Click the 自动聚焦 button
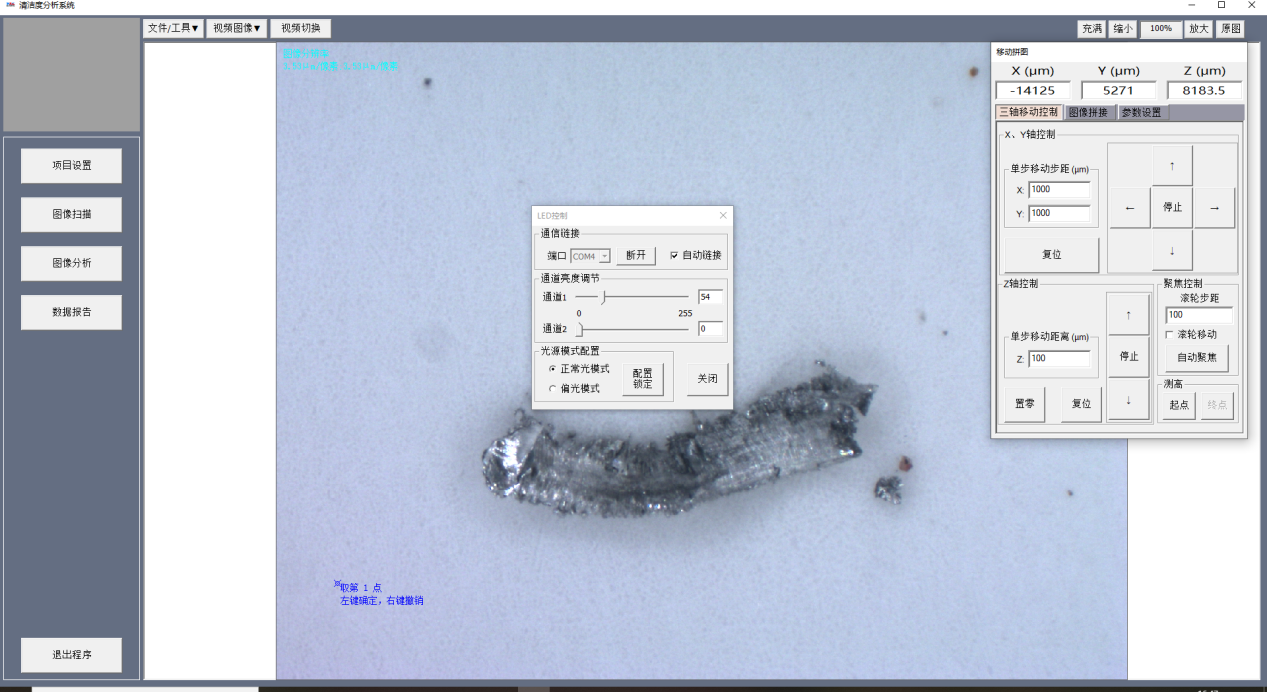The image size is (1267, 692). click(1197, 358)
